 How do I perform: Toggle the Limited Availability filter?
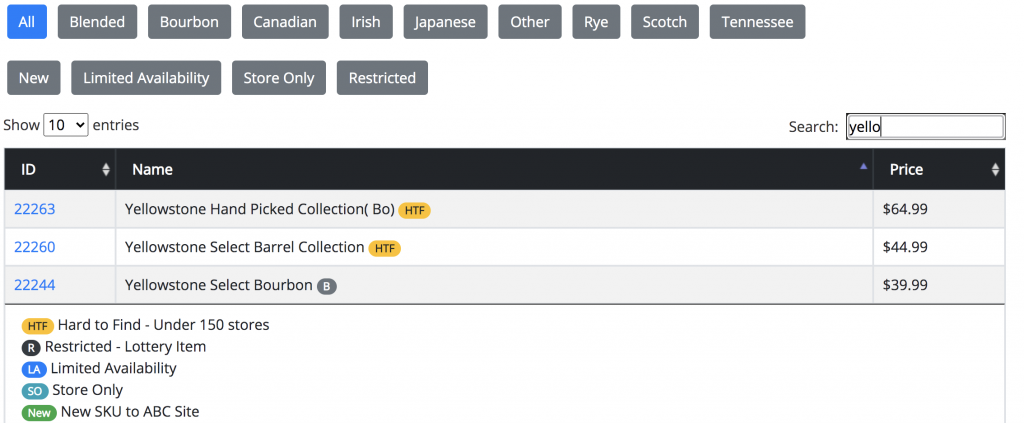click(x=146, y=78)
